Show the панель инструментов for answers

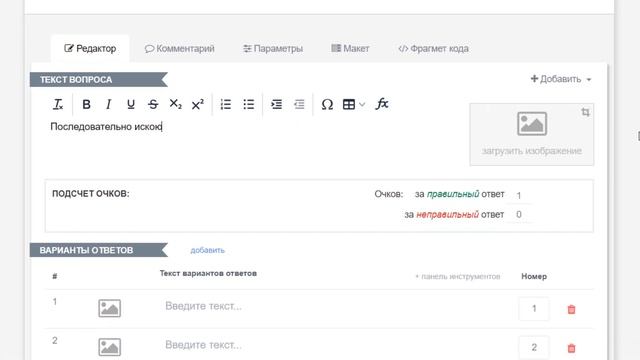(458, 276)
